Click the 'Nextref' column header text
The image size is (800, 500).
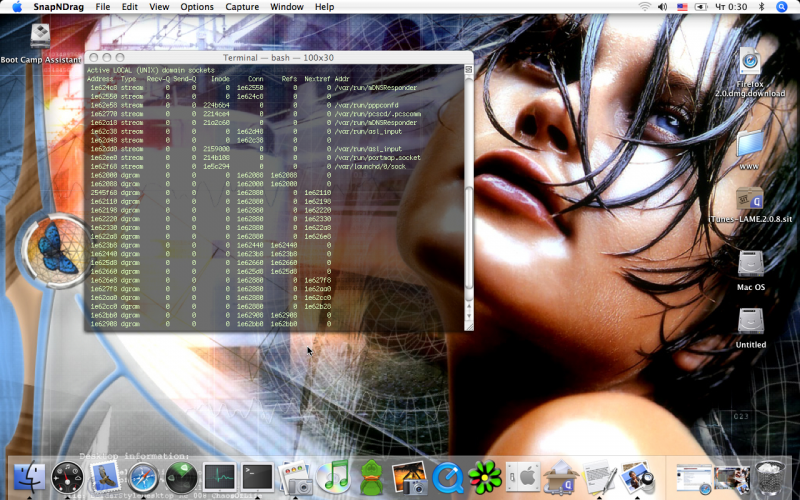point(317,79)
